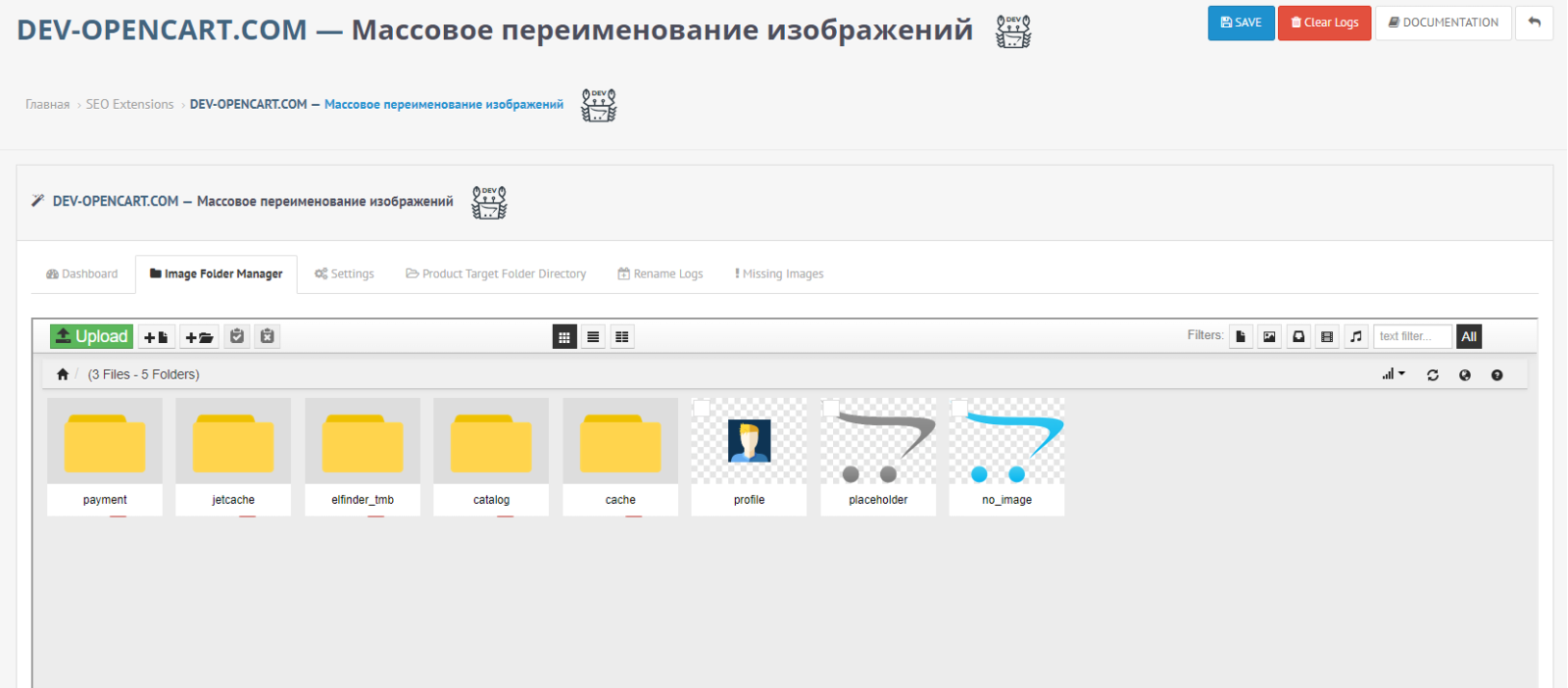Open the Missing Images tab

point(779,274)
